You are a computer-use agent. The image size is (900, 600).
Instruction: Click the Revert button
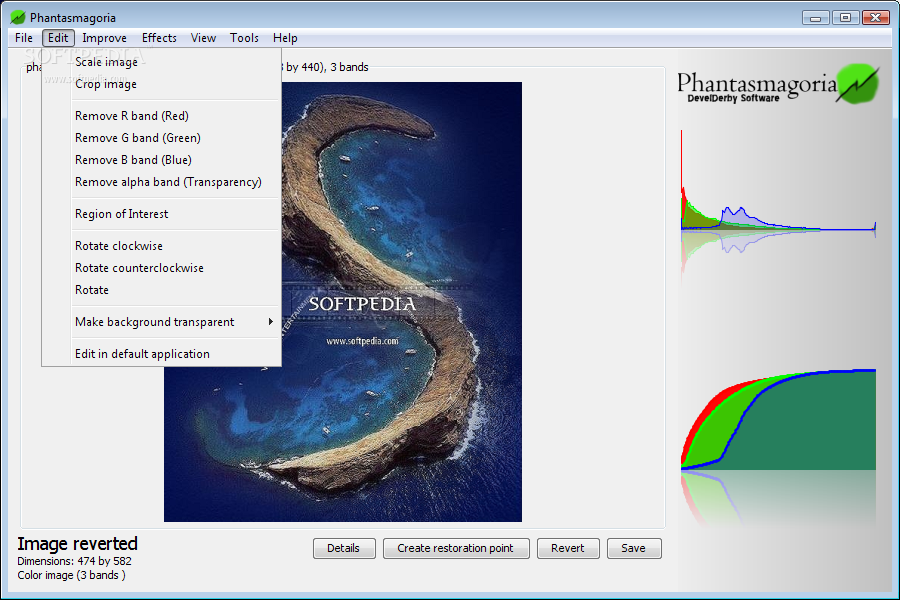coord(568,548)
